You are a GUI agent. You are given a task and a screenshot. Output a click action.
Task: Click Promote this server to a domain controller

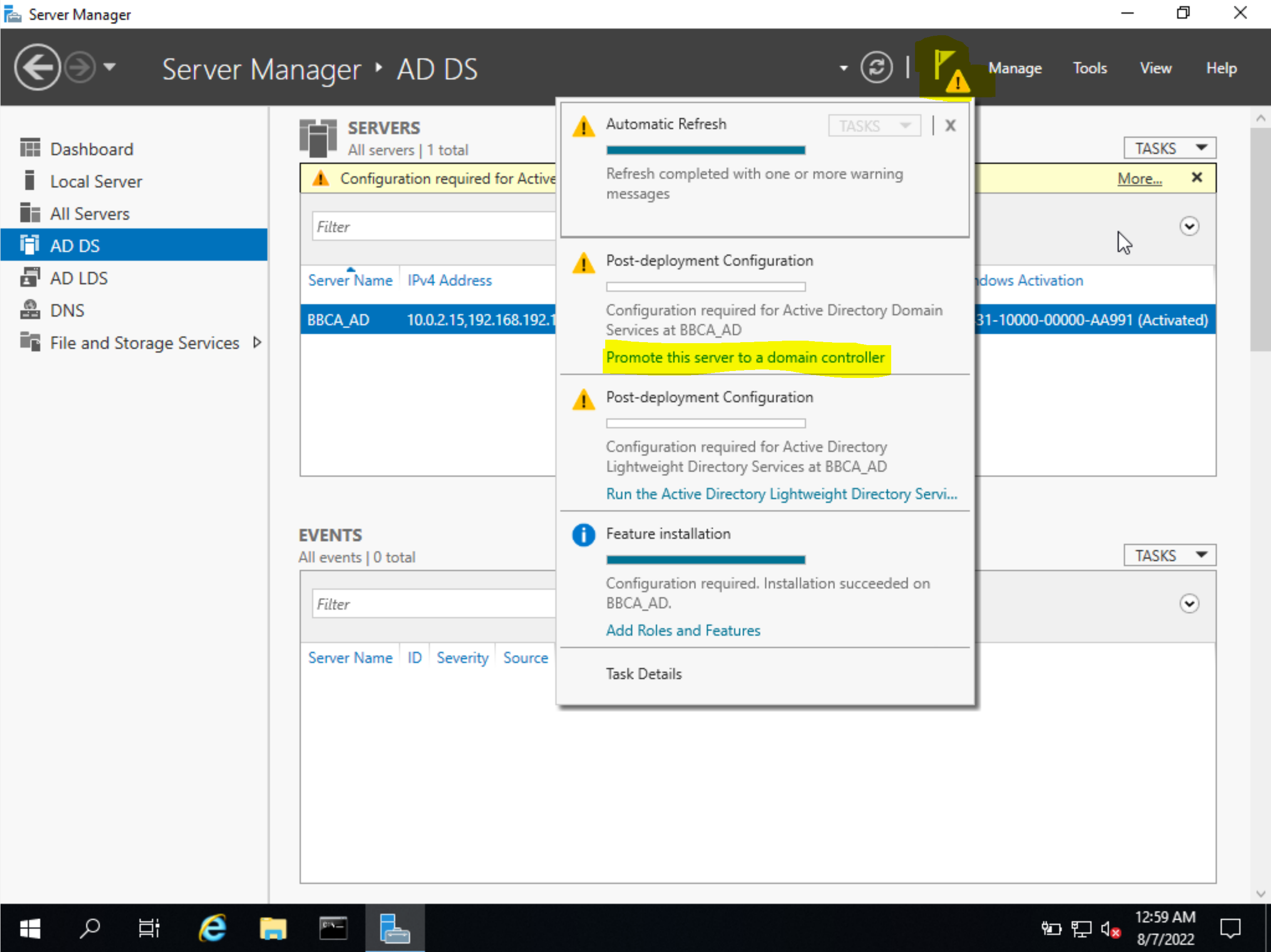[x=745, y=358]
